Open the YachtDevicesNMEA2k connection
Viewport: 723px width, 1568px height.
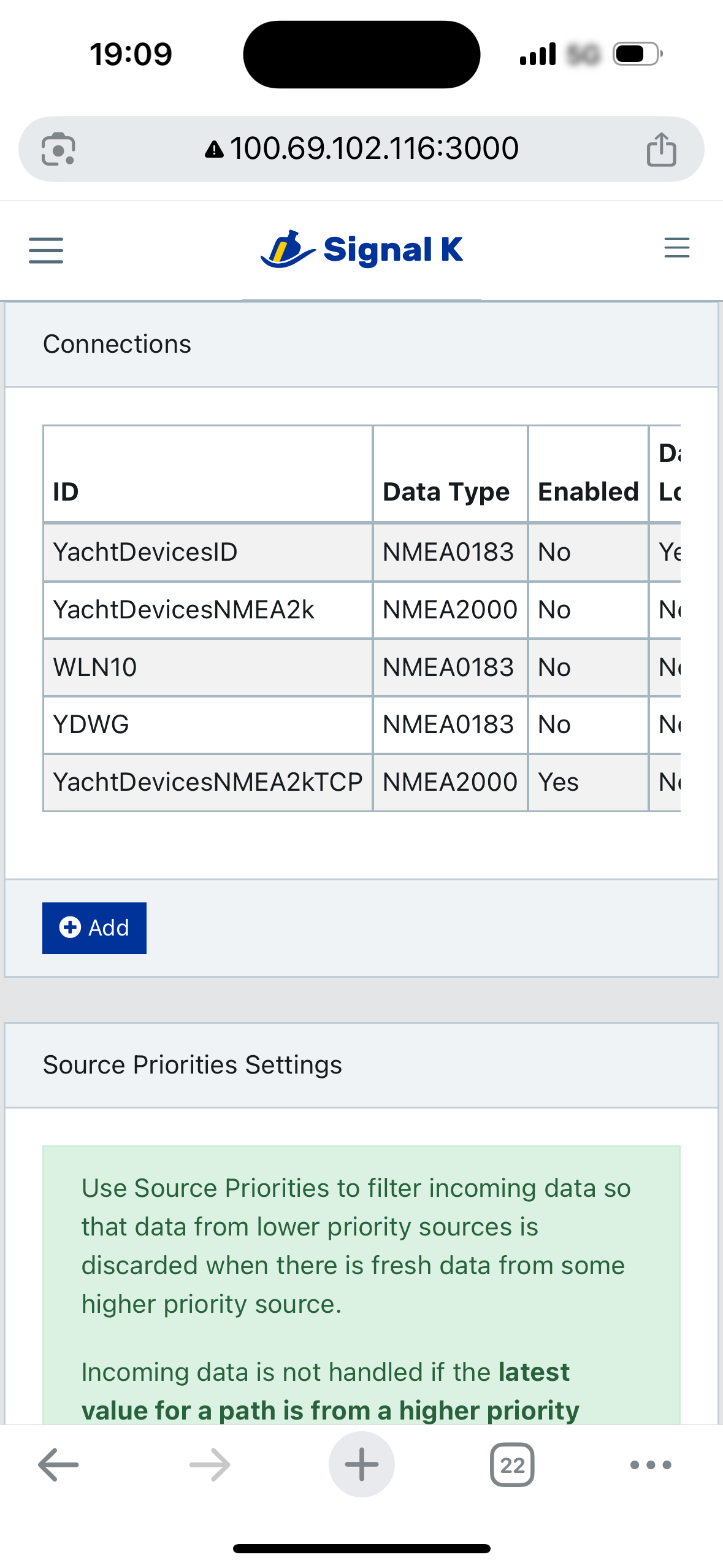[183, 610]
